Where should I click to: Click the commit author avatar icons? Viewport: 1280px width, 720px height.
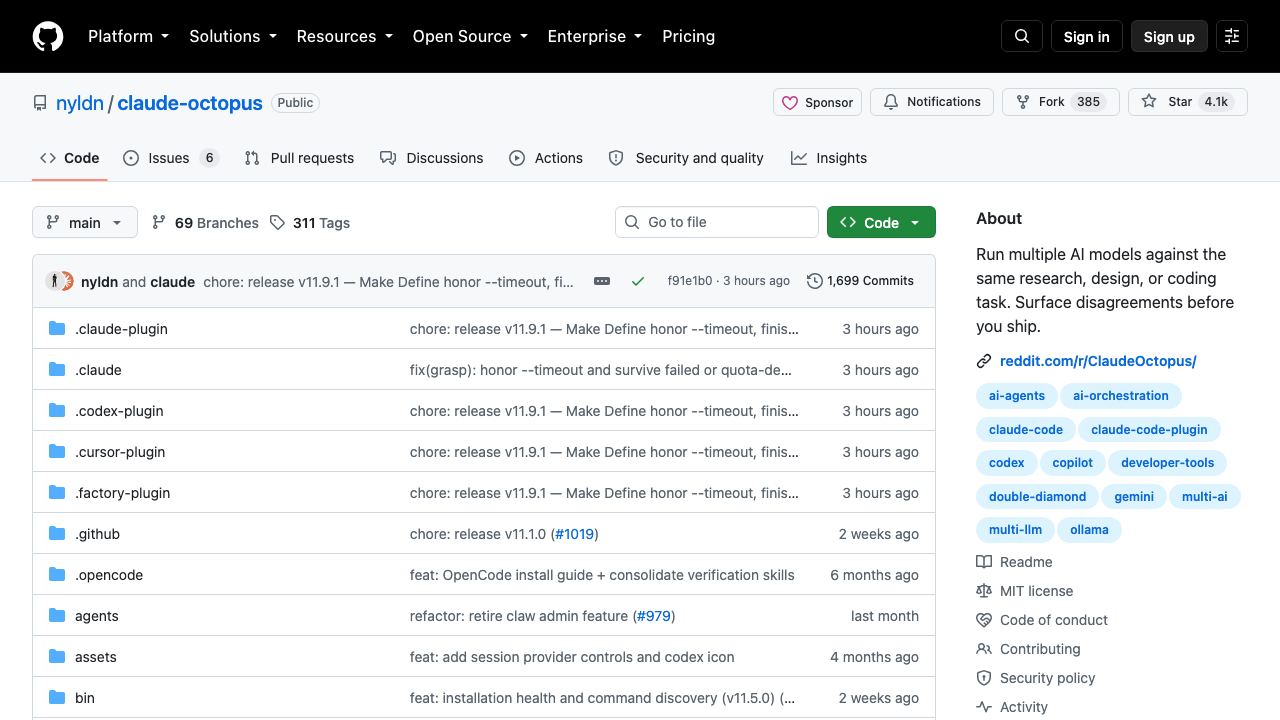tap(60, 281)
